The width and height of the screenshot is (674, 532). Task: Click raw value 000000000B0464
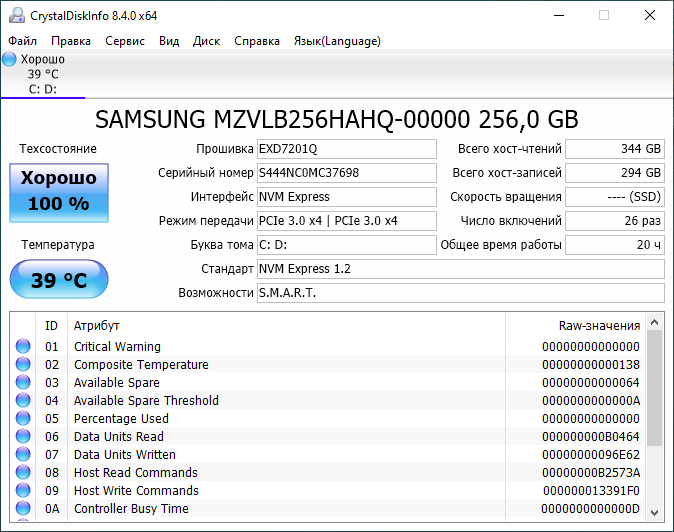[x=591, y=437]
